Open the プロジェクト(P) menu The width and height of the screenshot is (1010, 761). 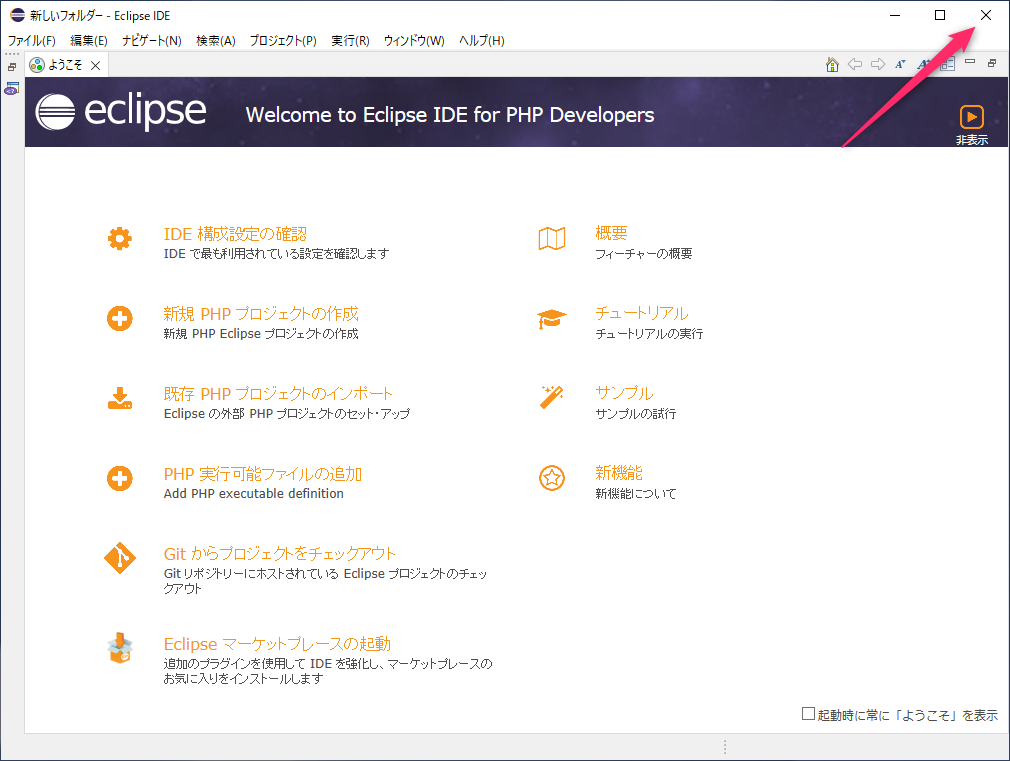[x=283, y=41]
